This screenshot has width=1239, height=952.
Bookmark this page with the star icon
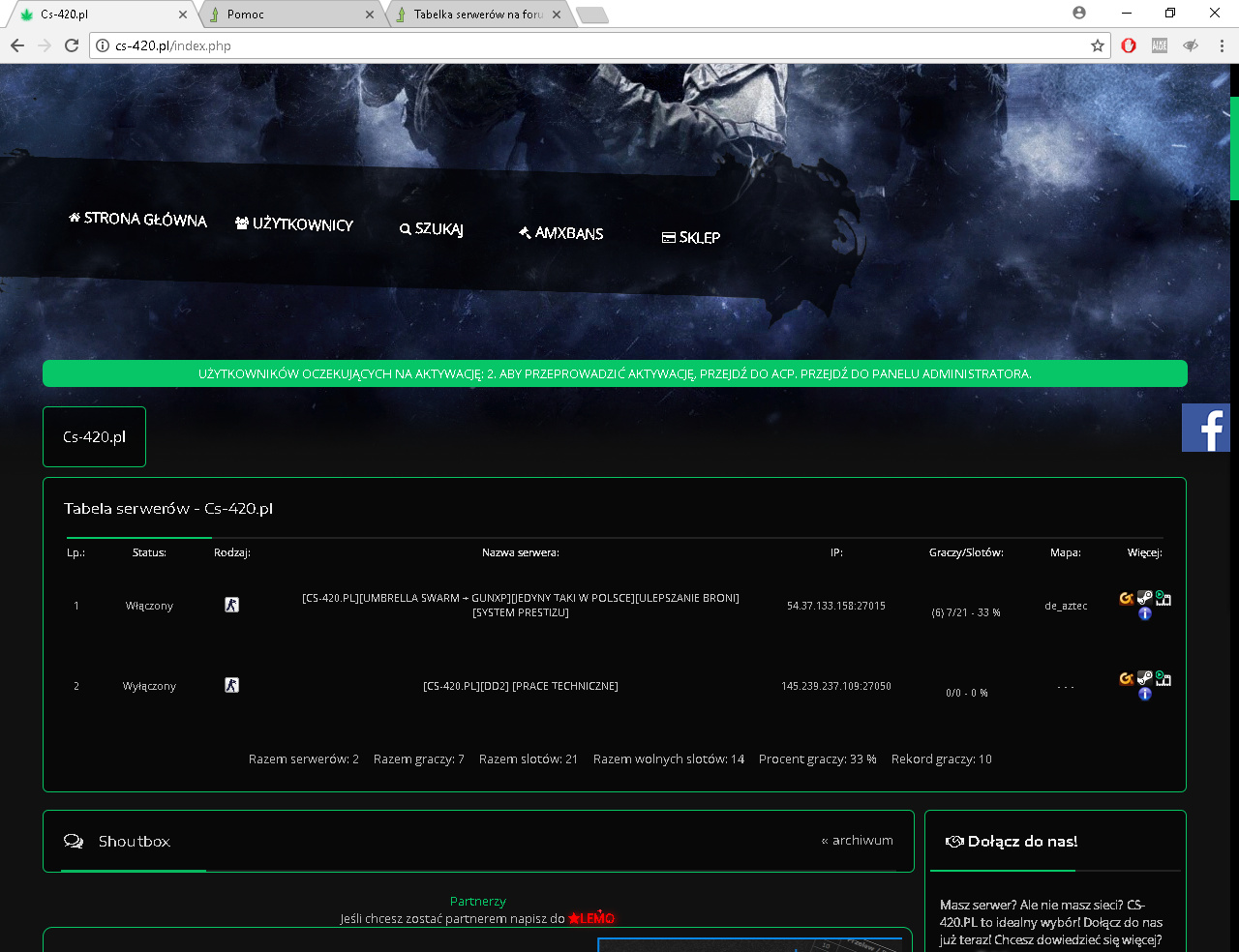coord(1098,45)
